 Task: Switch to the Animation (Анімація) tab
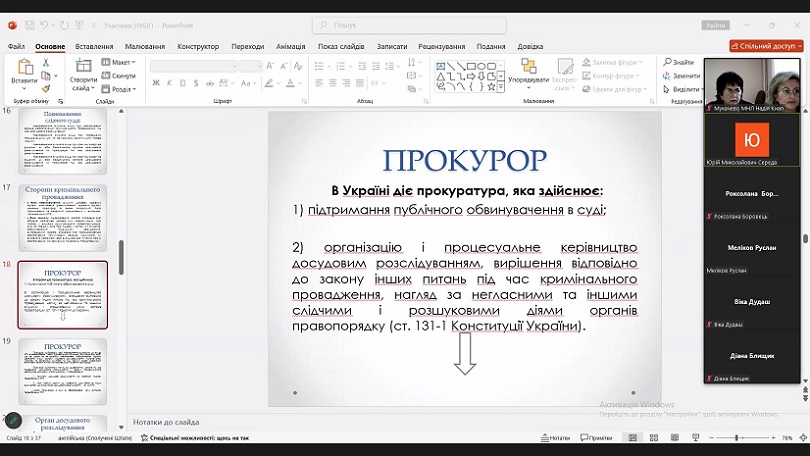point(290,46)
